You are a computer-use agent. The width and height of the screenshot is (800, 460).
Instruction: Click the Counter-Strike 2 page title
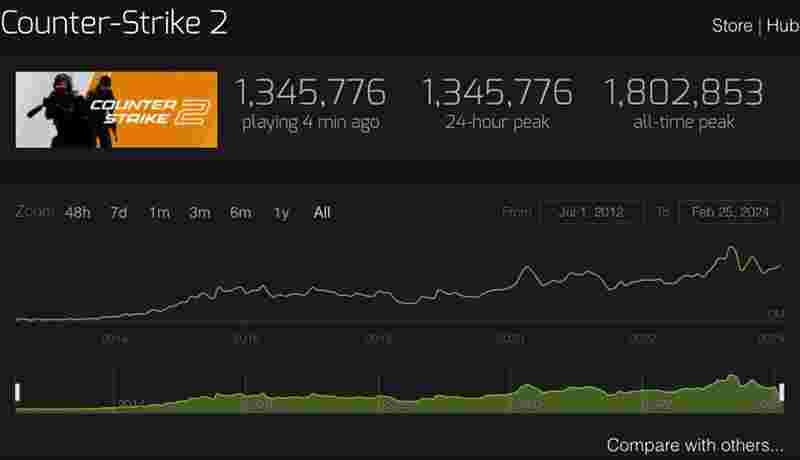(114, 23)
